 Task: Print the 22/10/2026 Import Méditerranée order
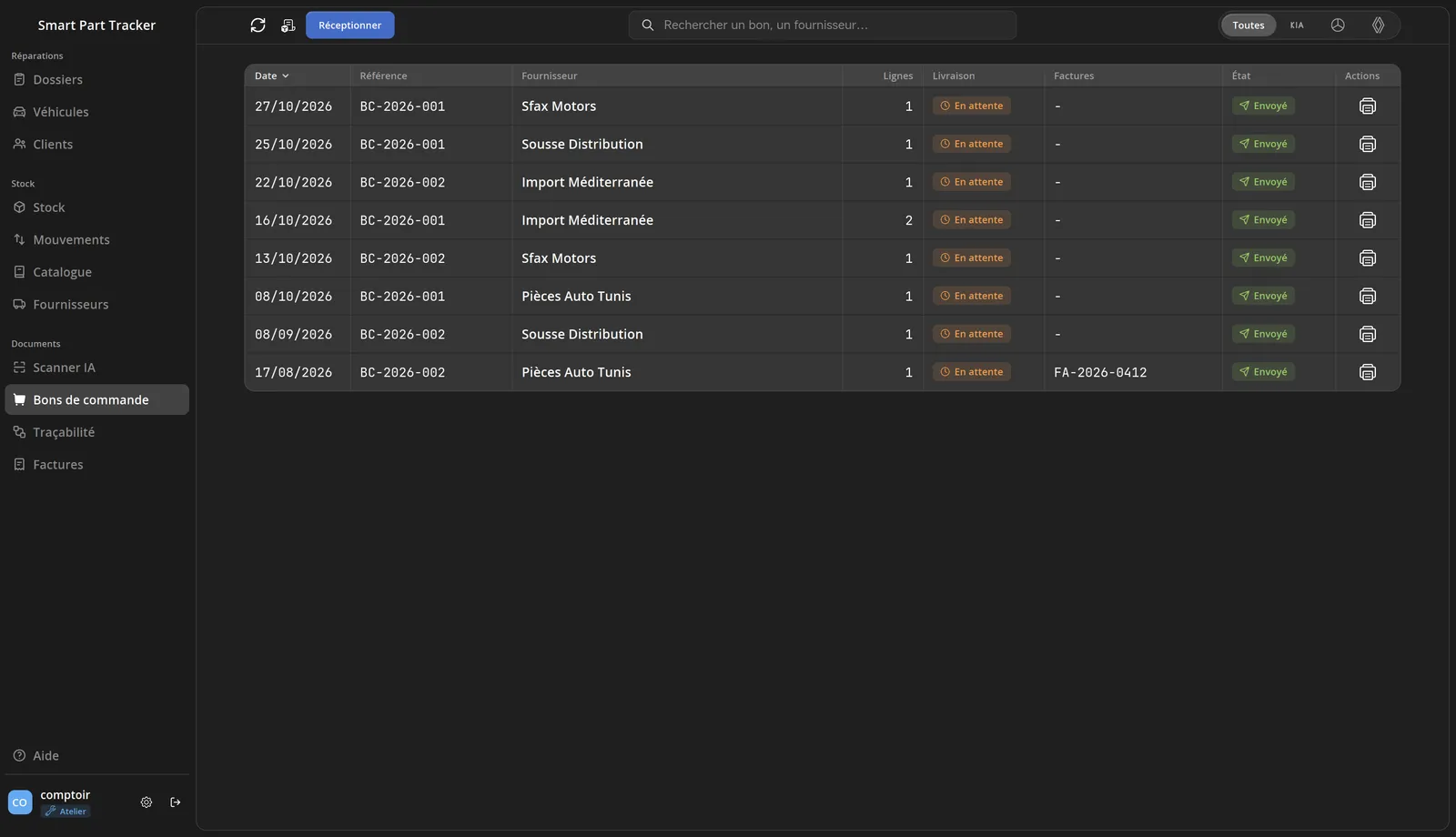coord(1367,182)
